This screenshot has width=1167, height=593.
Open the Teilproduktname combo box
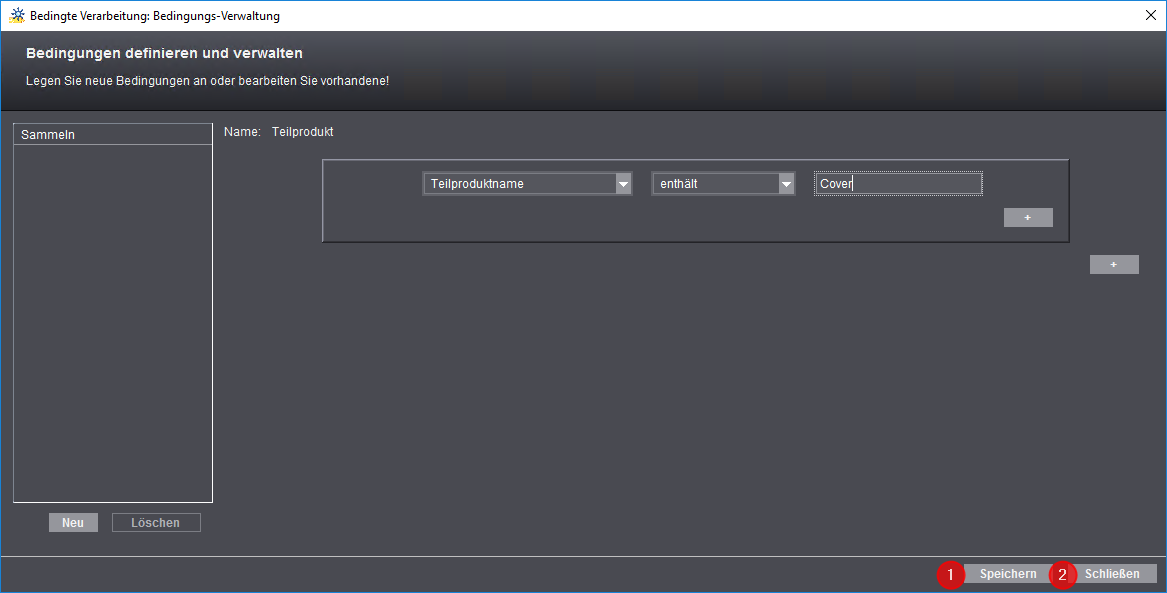518,184
